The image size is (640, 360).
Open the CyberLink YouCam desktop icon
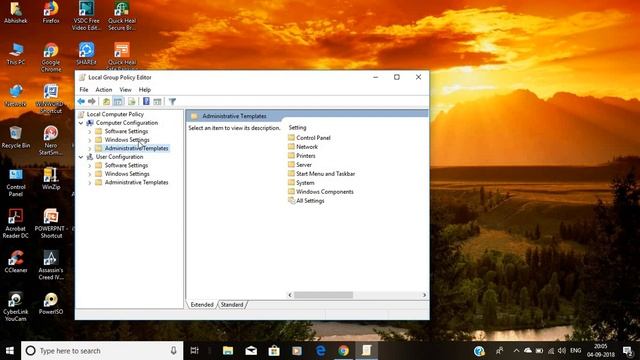pyautogui.click(x=16, y=307)
